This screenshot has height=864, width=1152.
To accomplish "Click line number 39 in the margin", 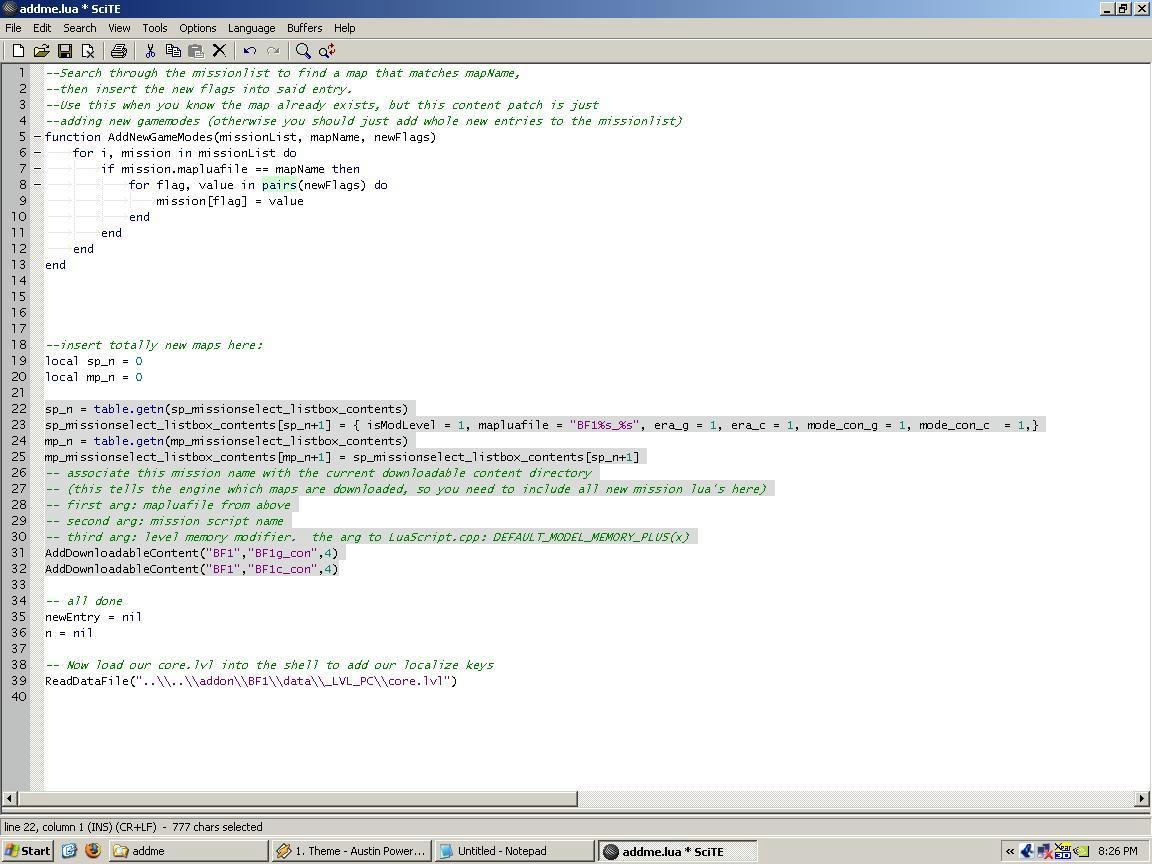I will point(18,680).
